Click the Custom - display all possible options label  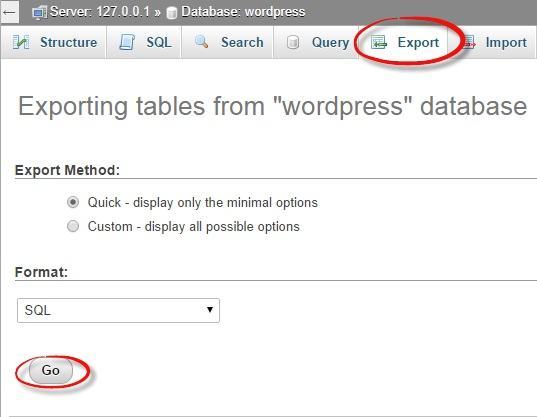point(193,226)
